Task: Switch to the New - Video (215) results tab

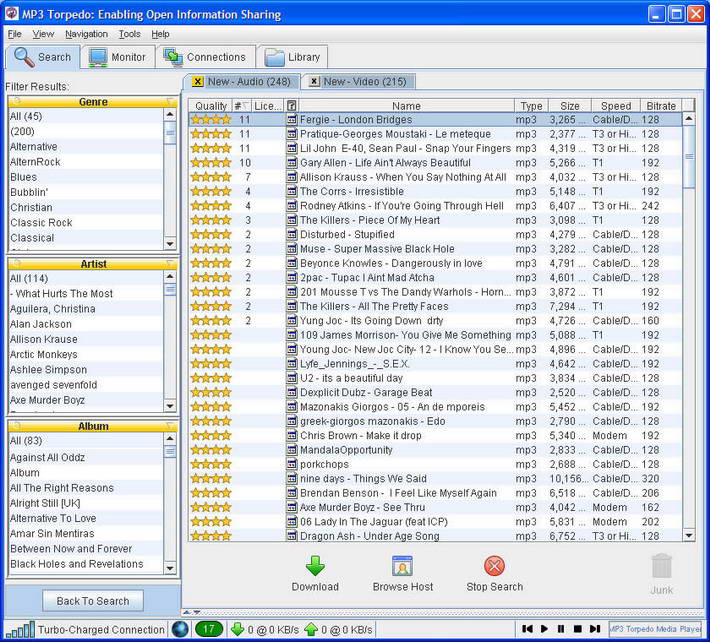Action: (x=359, y=81)
